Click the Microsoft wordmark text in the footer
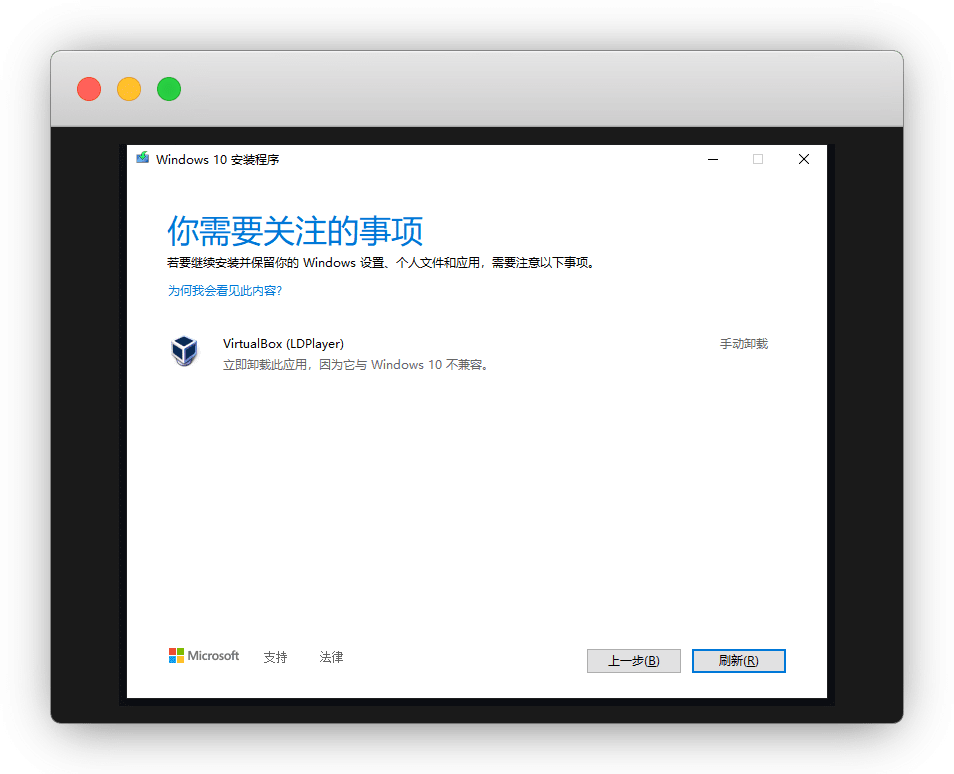 [x=214, y=656]
